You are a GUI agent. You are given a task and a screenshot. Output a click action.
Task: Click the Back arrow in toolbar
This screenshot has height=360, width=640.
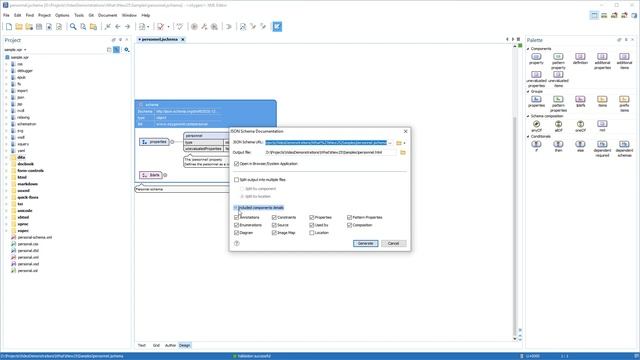point(118,27)
